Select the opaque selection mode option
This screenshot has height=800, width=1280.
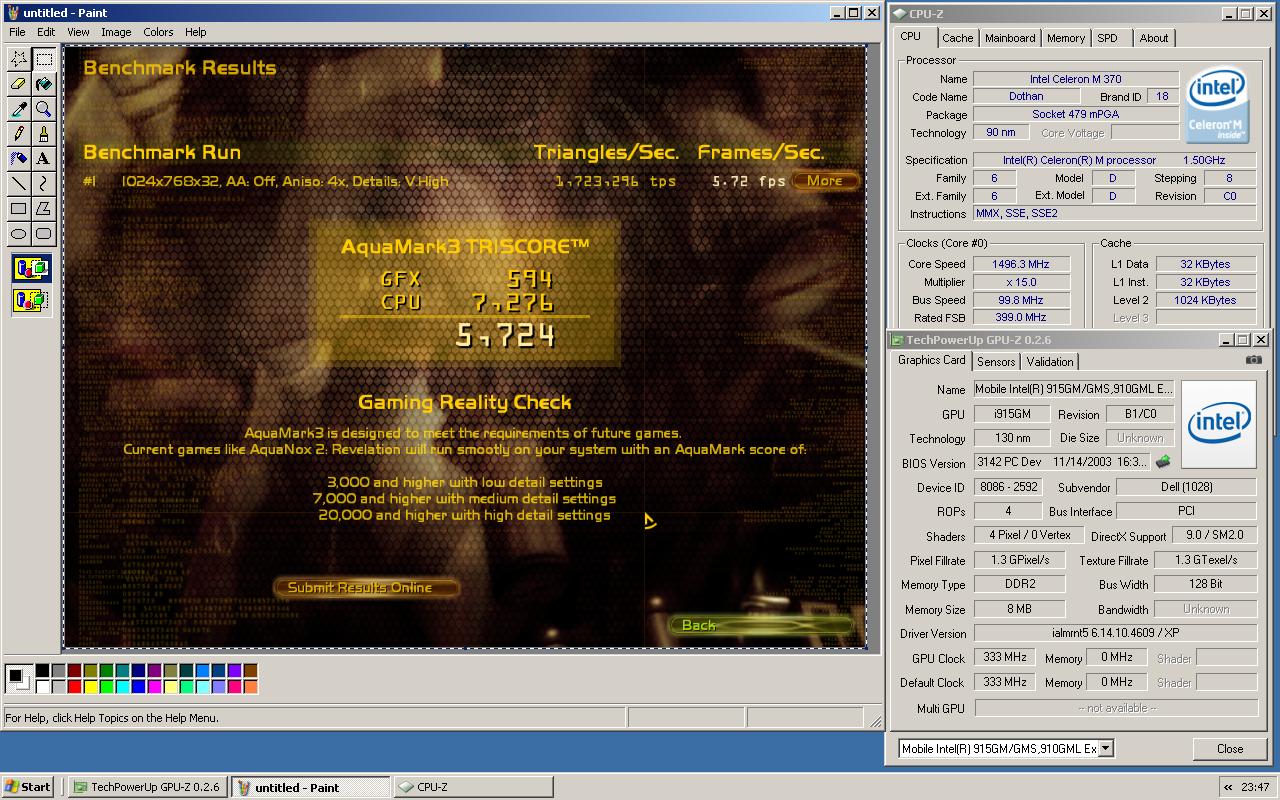tap(31, 268)
